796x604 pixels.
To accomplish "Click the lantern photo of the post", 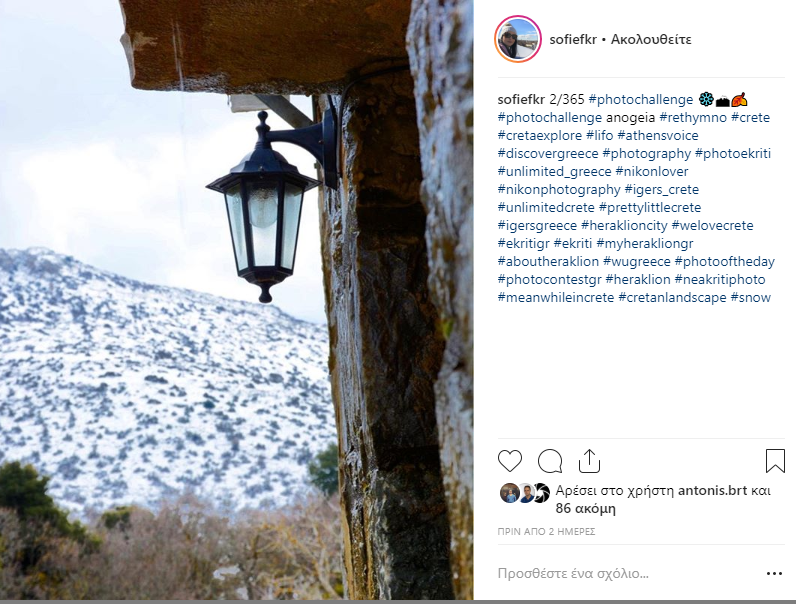I will pyautogui.click(x=237, y=299).
